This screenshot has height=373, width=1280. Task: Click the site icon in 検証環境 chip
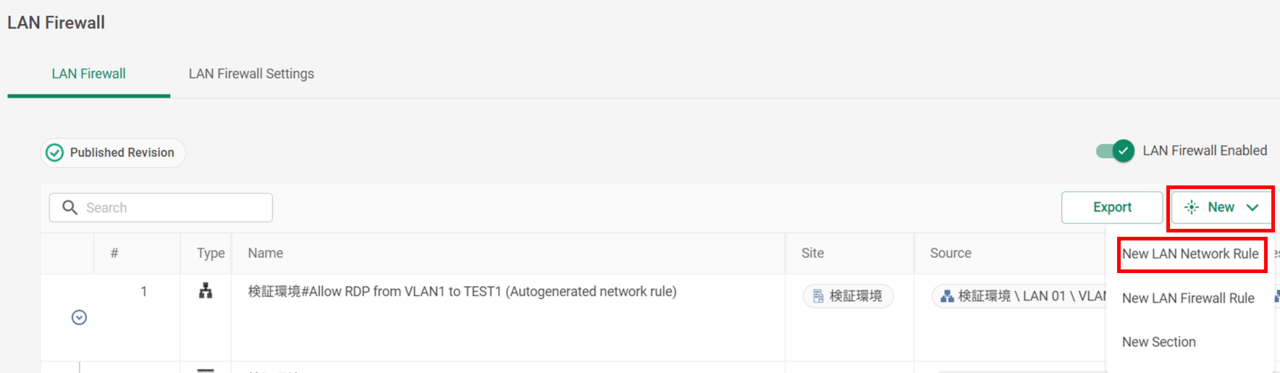(x=818, y=296)
